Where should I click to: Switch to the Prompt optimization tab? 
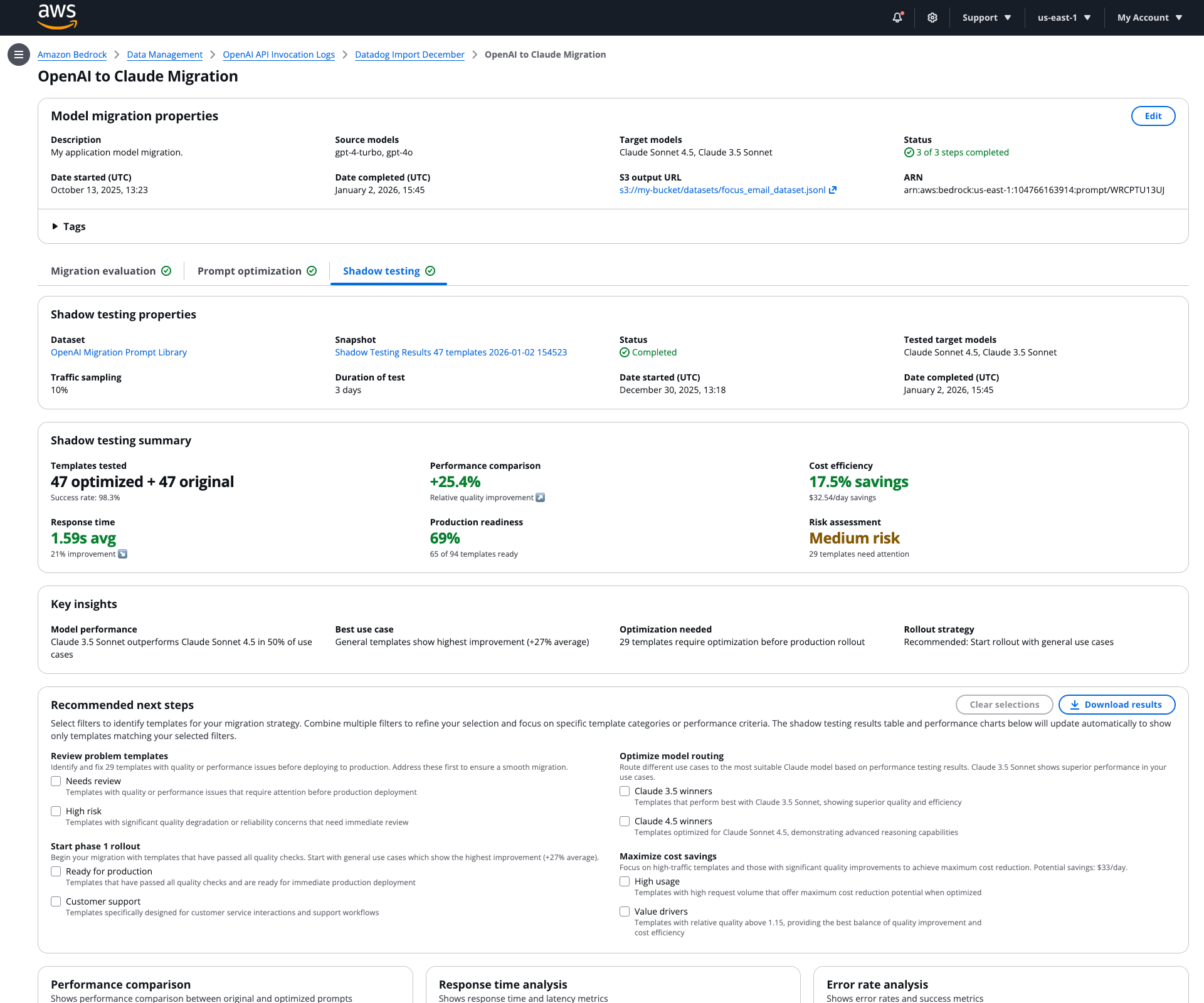(x=257, y=271)
